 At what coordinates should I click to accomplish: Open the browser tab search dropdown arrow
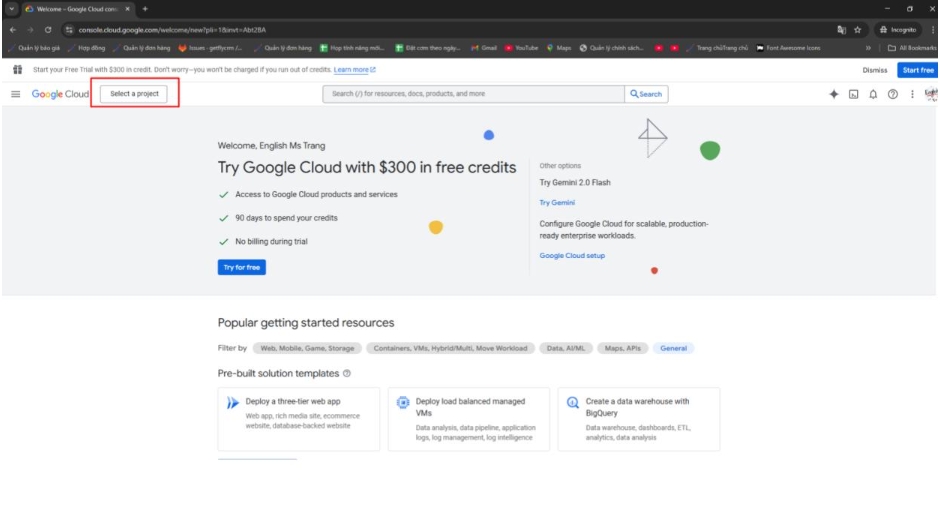pyautogui.click(x=9, y=9)
